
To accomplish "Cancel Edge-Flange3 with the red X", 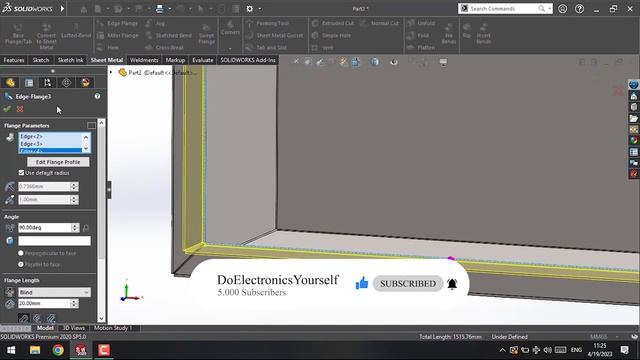I will coord(20,109).
